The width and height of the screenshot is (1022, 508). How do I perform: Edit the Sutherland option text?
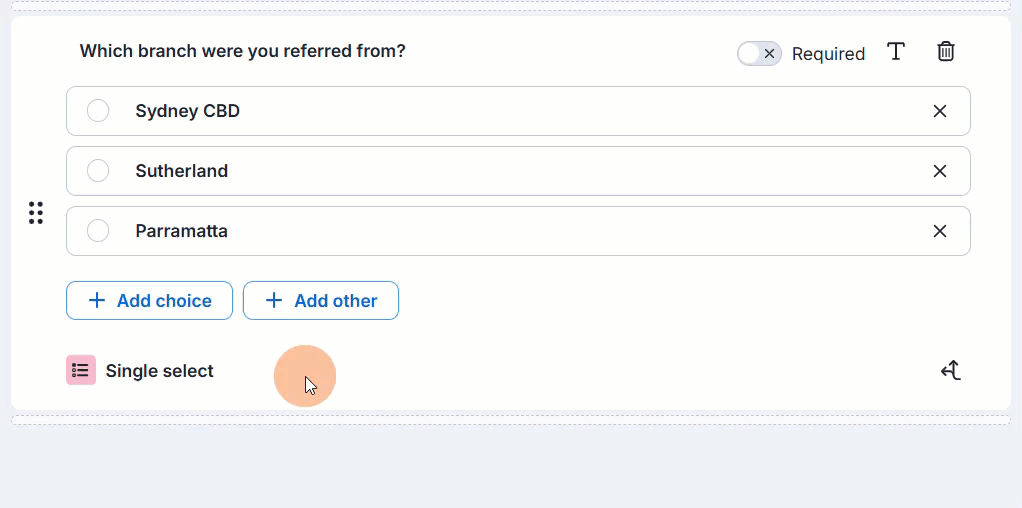click(182, 171)
